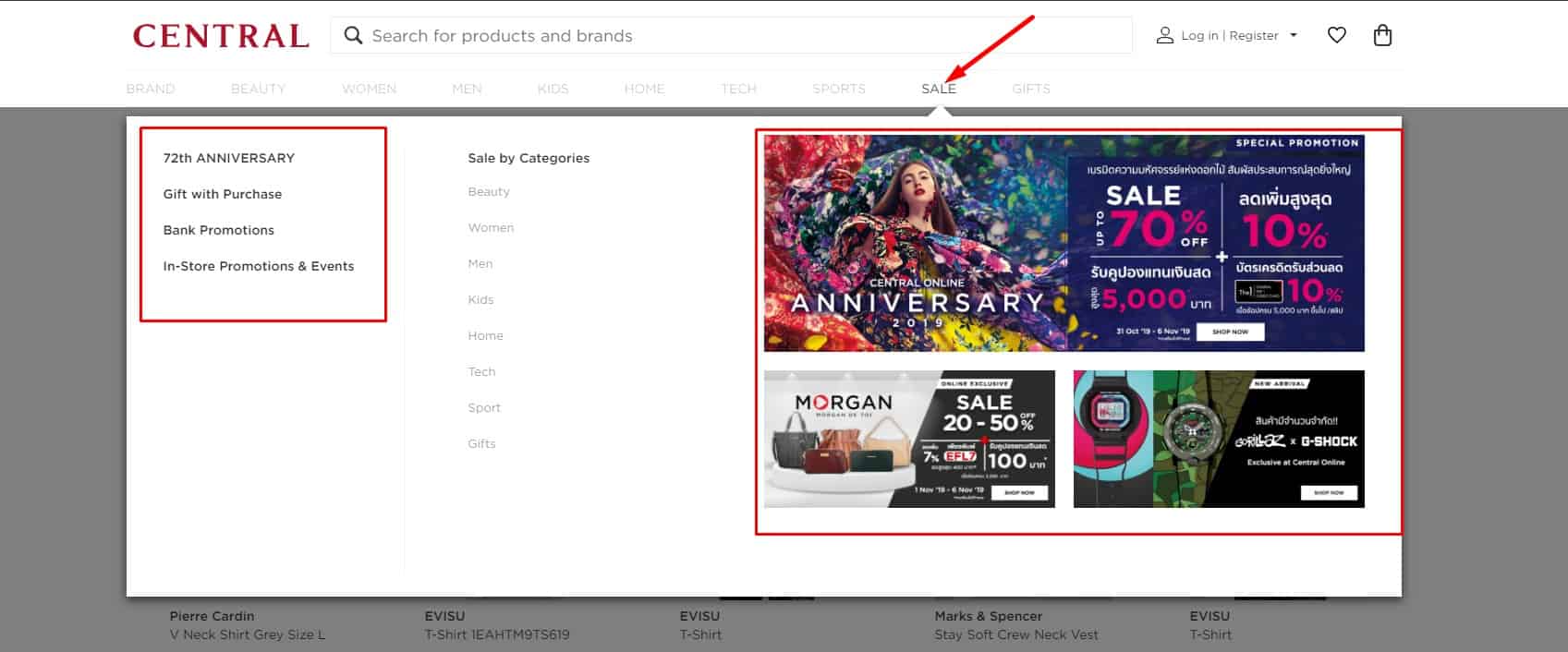Choose Tech under Sale by Categories
The height and width of the screenshot is (652, 1568).
pos(481,371)
